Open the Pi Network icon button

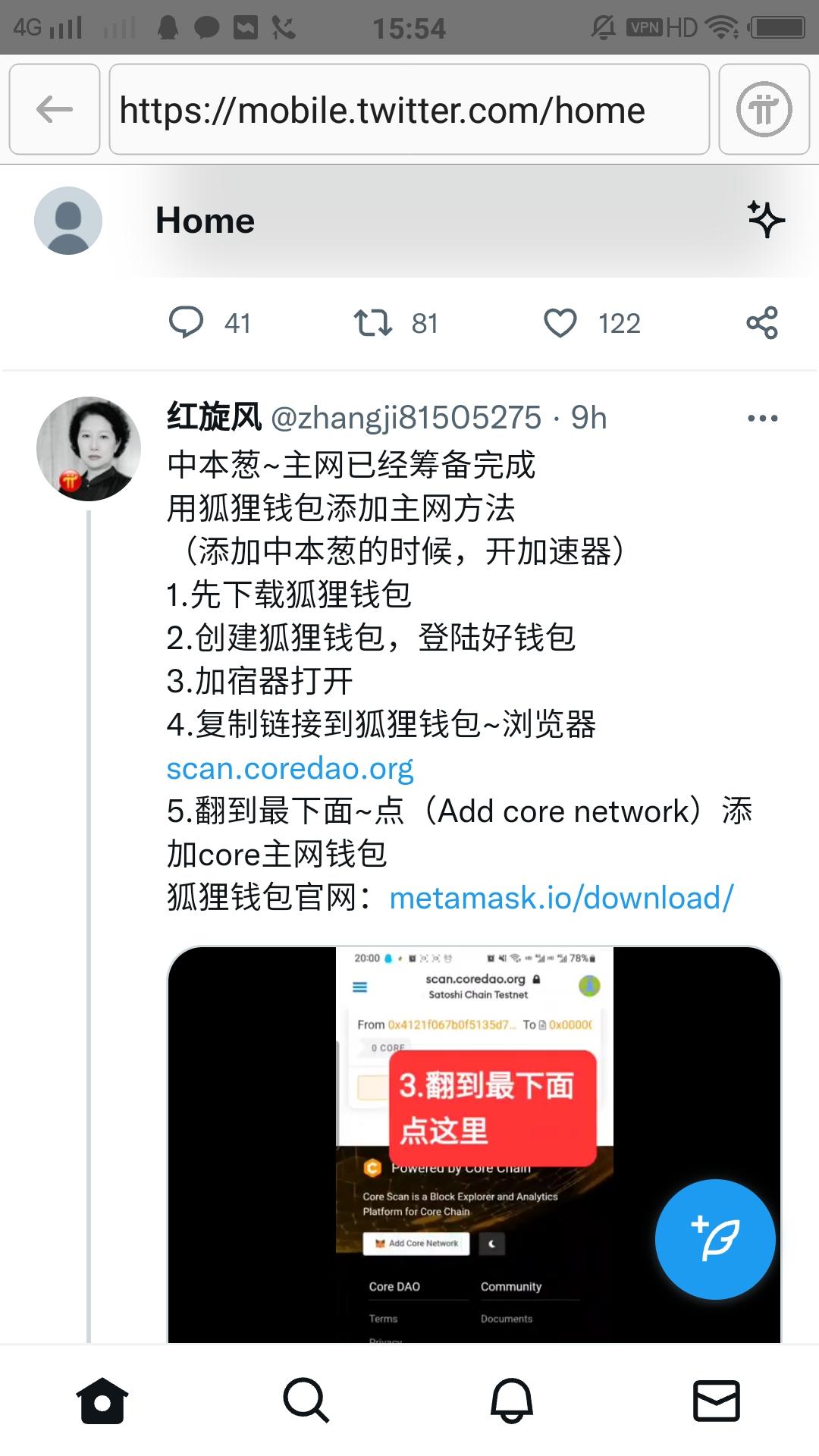tap(764, 109)
